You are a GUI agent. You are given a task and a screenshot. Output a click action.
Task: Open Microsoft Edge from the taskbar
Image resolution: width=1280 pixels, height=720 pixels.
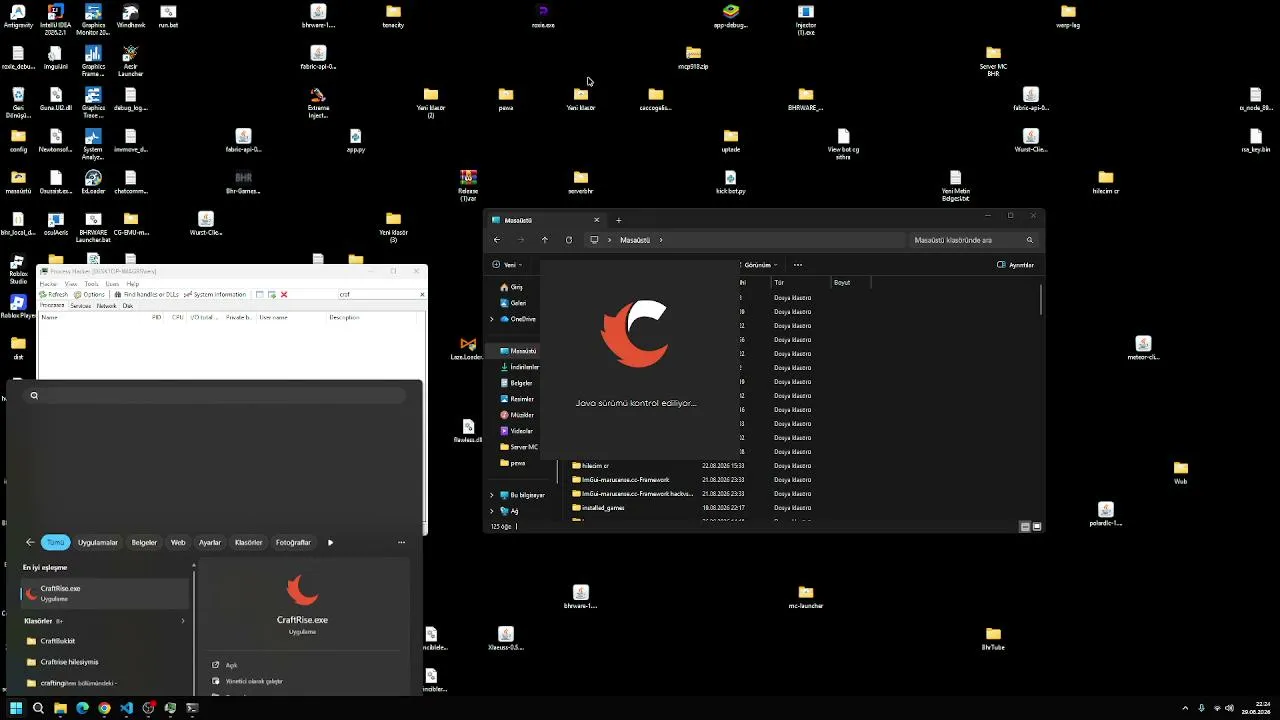82,708
